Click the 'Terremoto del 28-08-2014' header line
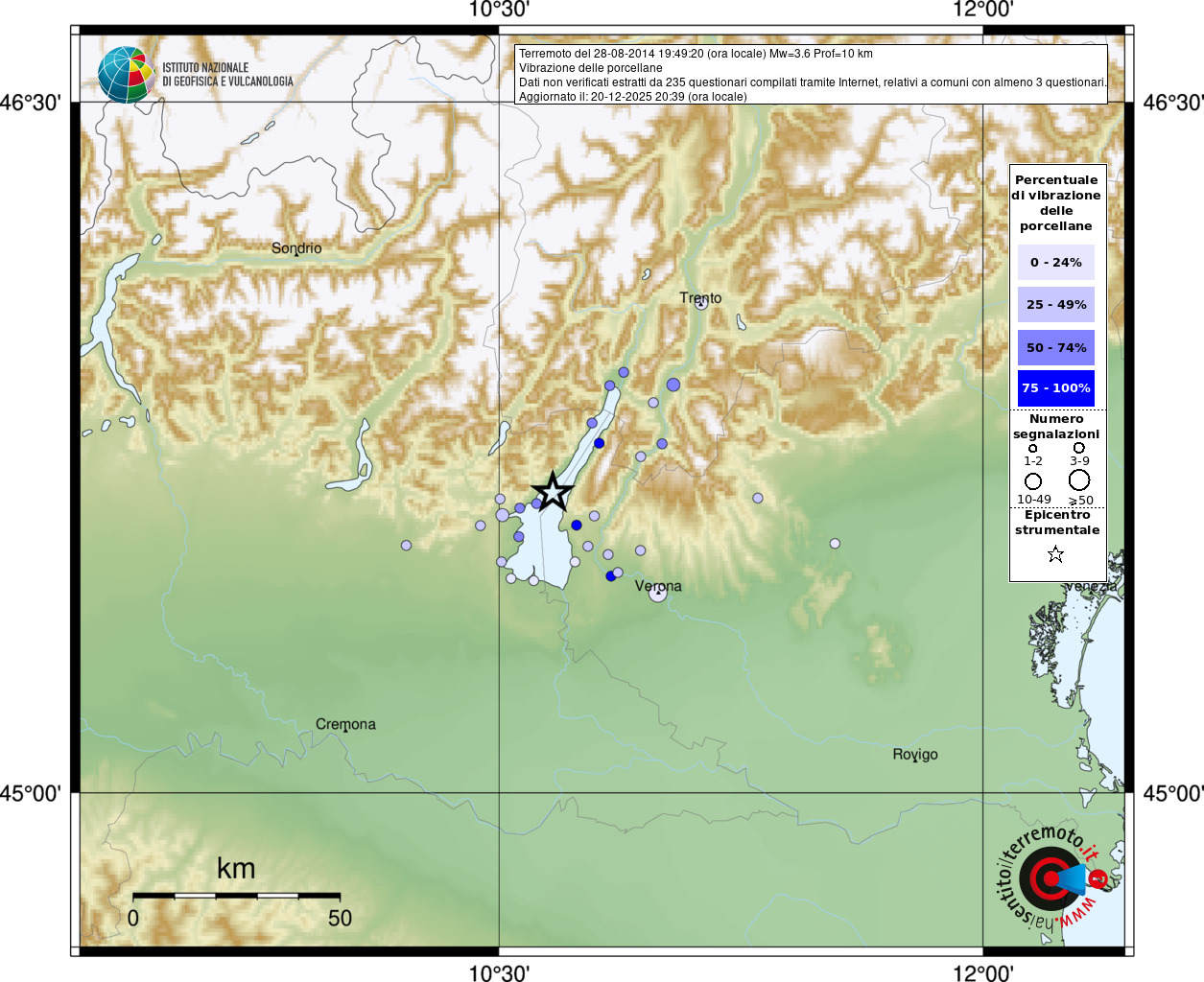 coord(696,54)
